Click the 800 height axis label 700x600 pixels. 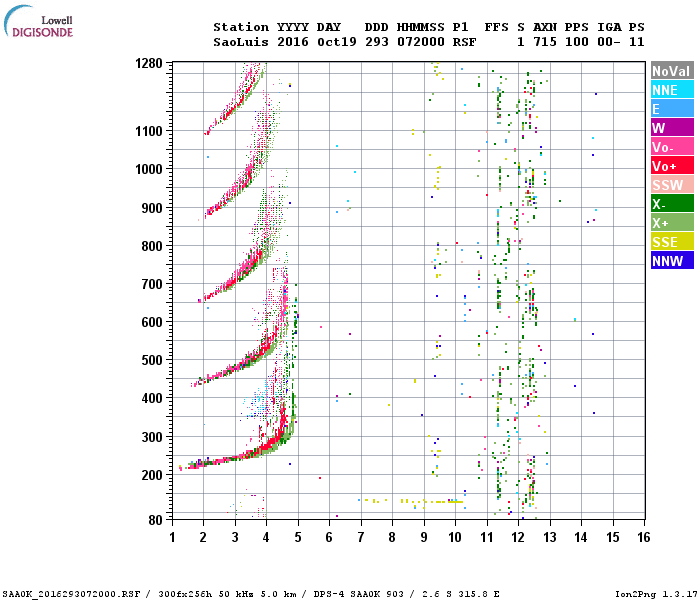[x=152, y=246]
